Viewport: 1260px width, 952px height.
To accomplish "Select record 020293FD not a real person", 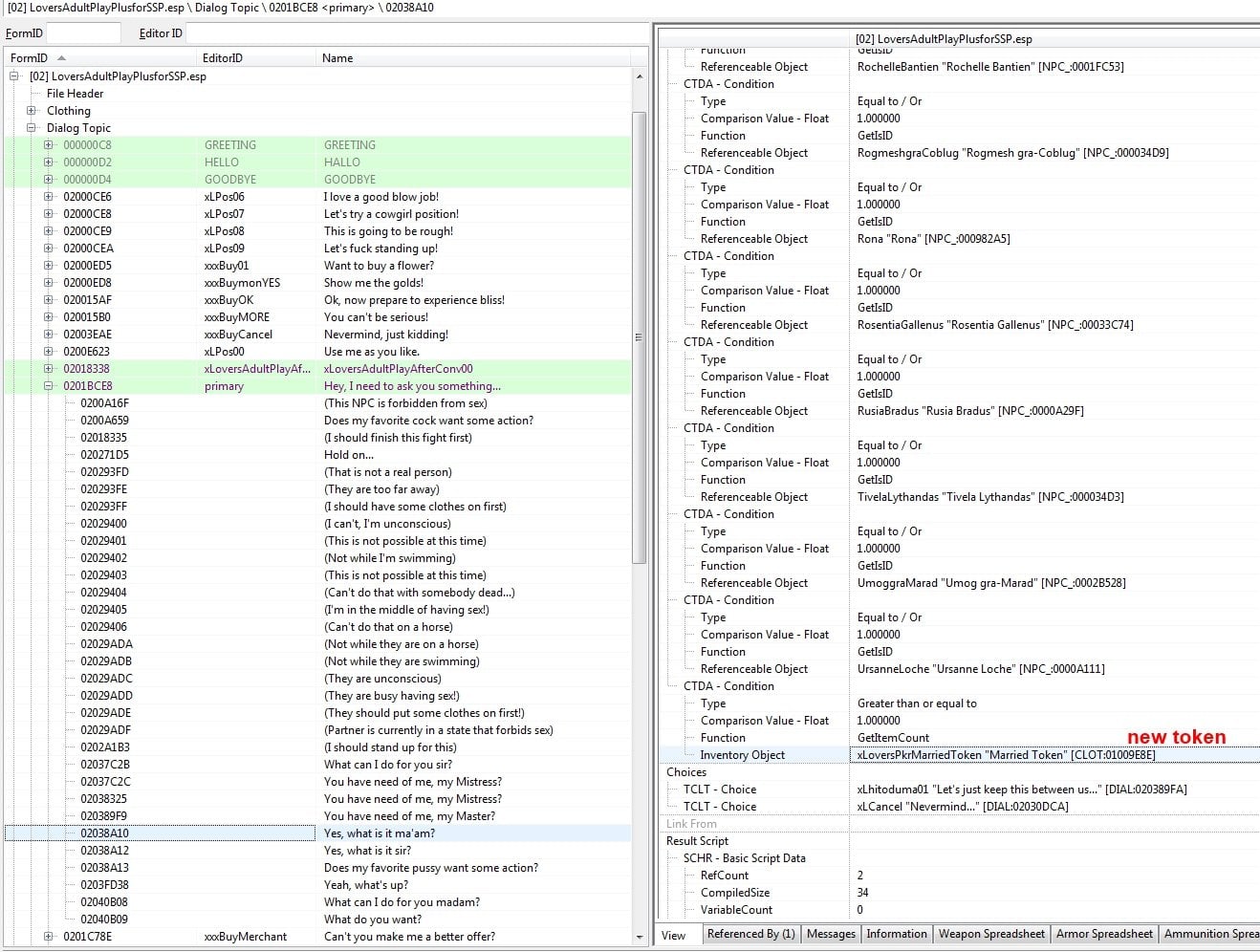I will pos(317,472).
